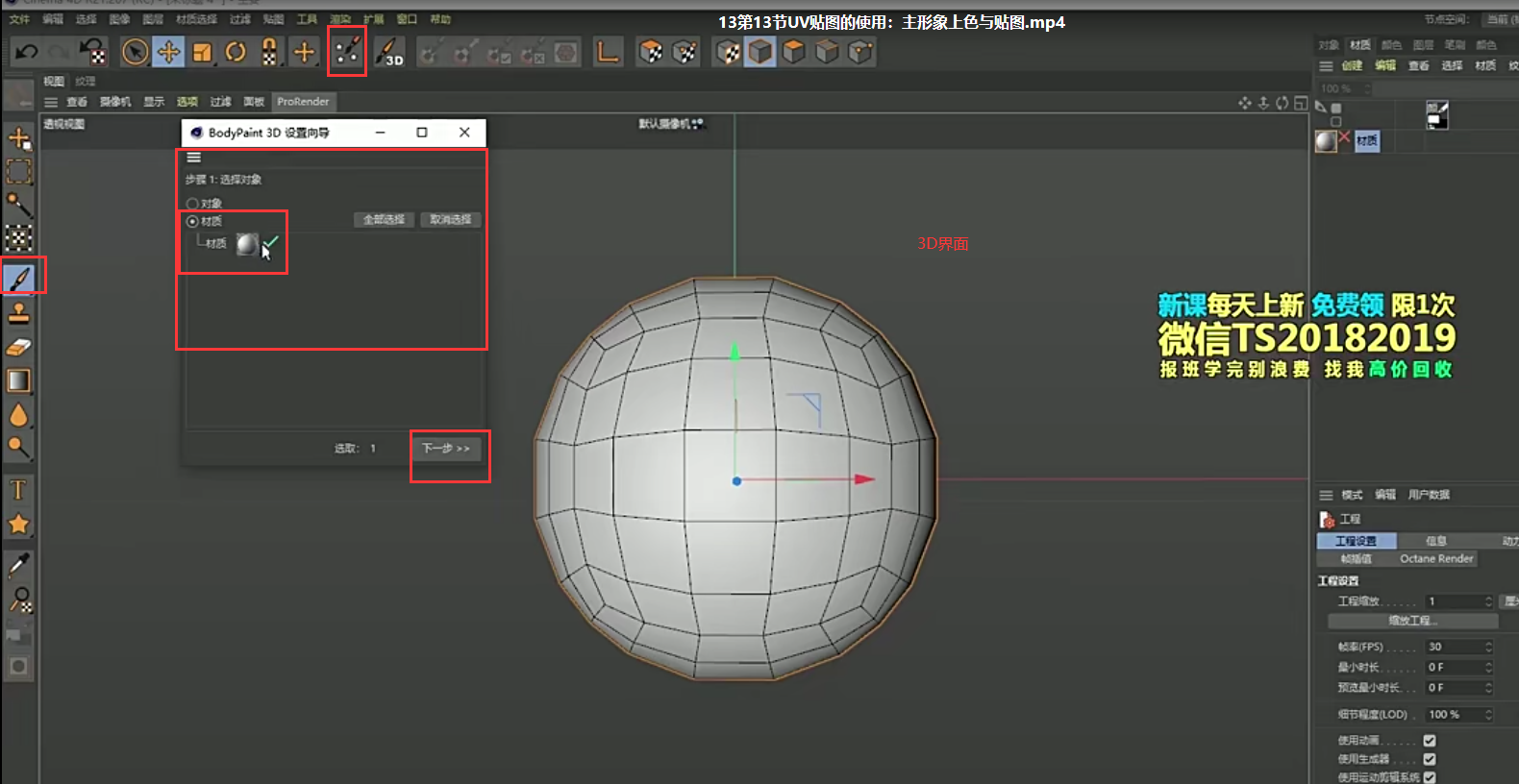Toggle the 使用动画 checkbox
Screen dimensions: 1519x784
point(1430,740)
